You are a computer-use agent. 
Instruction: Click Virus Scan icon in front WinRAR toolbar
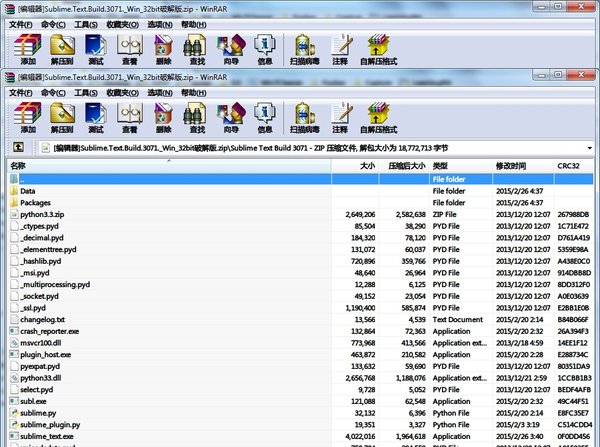(x=305, y=117)
